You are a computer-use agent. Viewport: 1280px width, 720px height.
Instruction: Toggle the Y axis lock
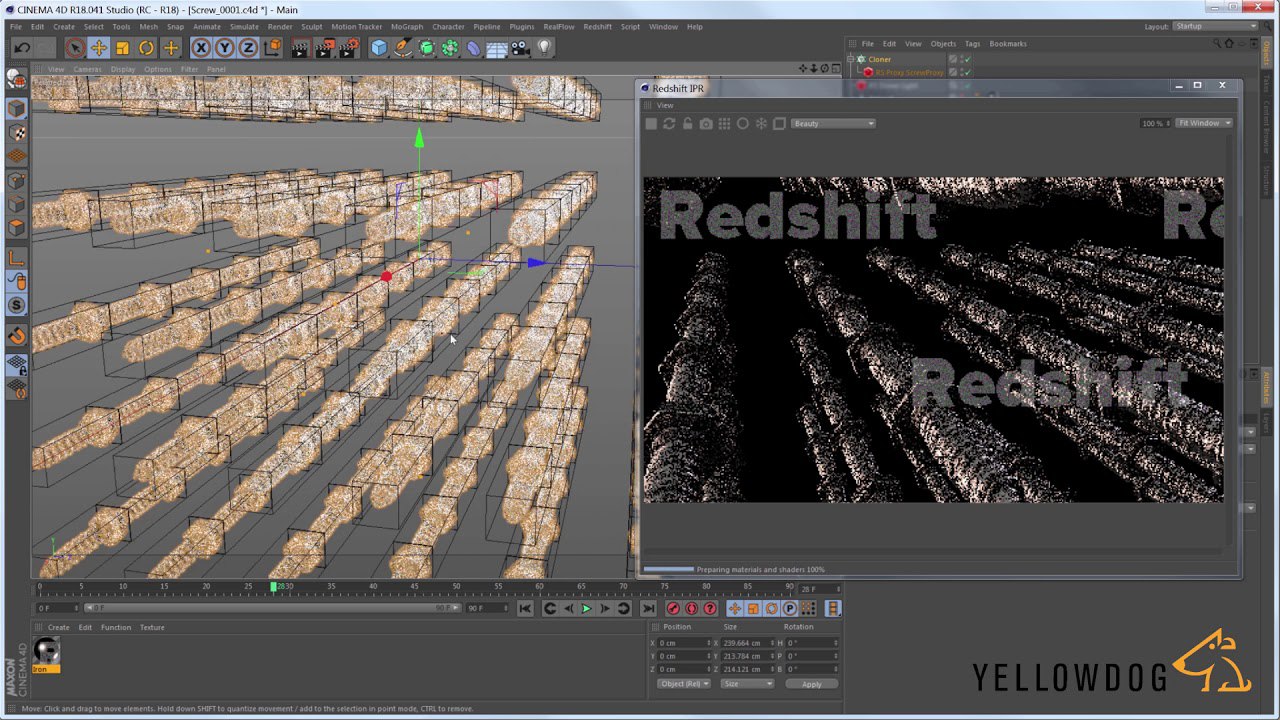click(225, 47)
